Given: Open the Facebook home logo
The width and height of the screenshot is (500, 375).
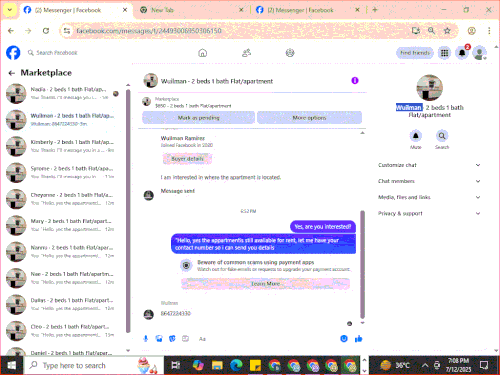Looking at the screenshot, I should coord(13,53).
